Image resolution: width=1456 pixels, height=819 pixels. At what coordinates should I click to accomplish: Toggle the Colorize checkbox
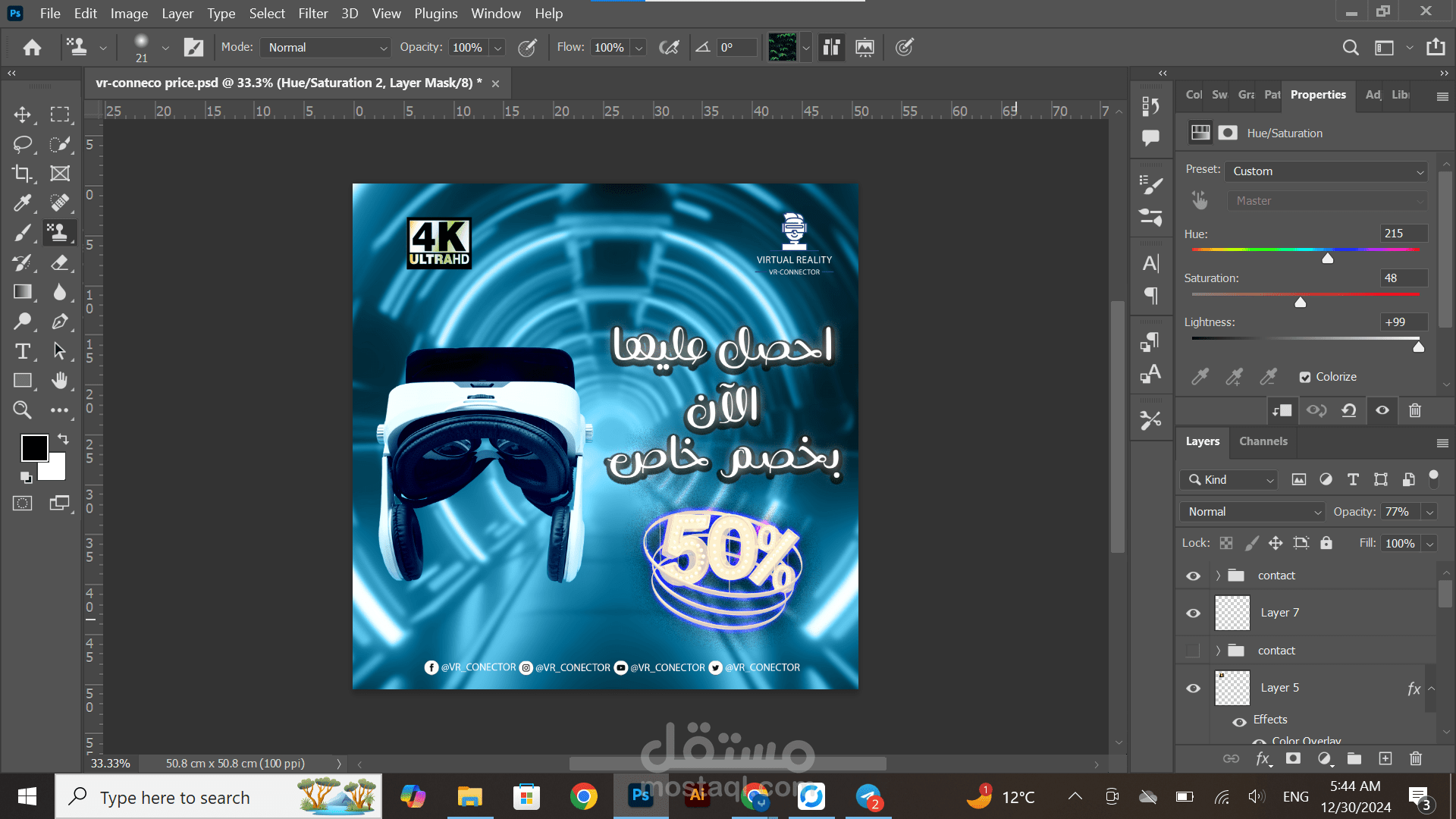tap(1305, 377)
